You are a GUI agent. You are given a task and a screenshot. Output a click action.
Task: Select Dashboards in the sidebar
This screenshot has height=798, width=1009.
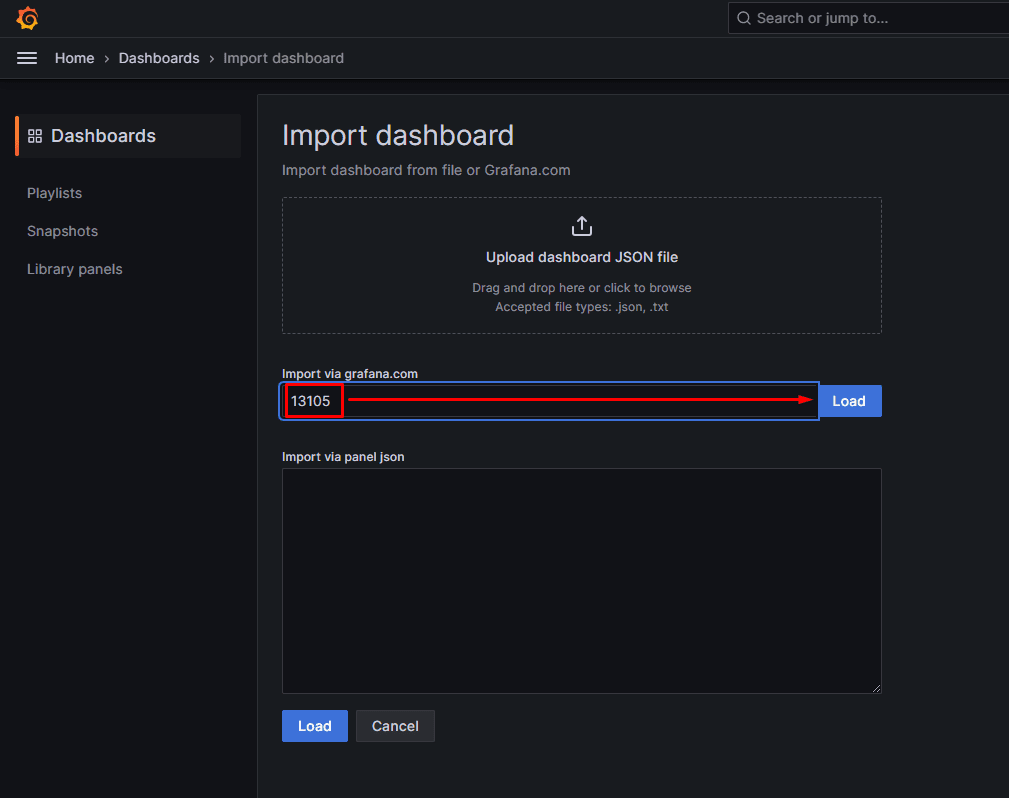click(x=128, y=136)
